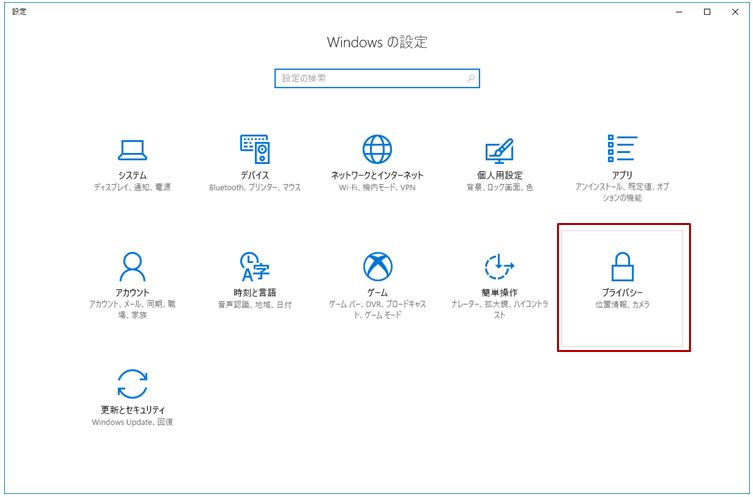The image size is (753, 497).
Task: Select the デバイス label
Action: [x=255, y=175]
